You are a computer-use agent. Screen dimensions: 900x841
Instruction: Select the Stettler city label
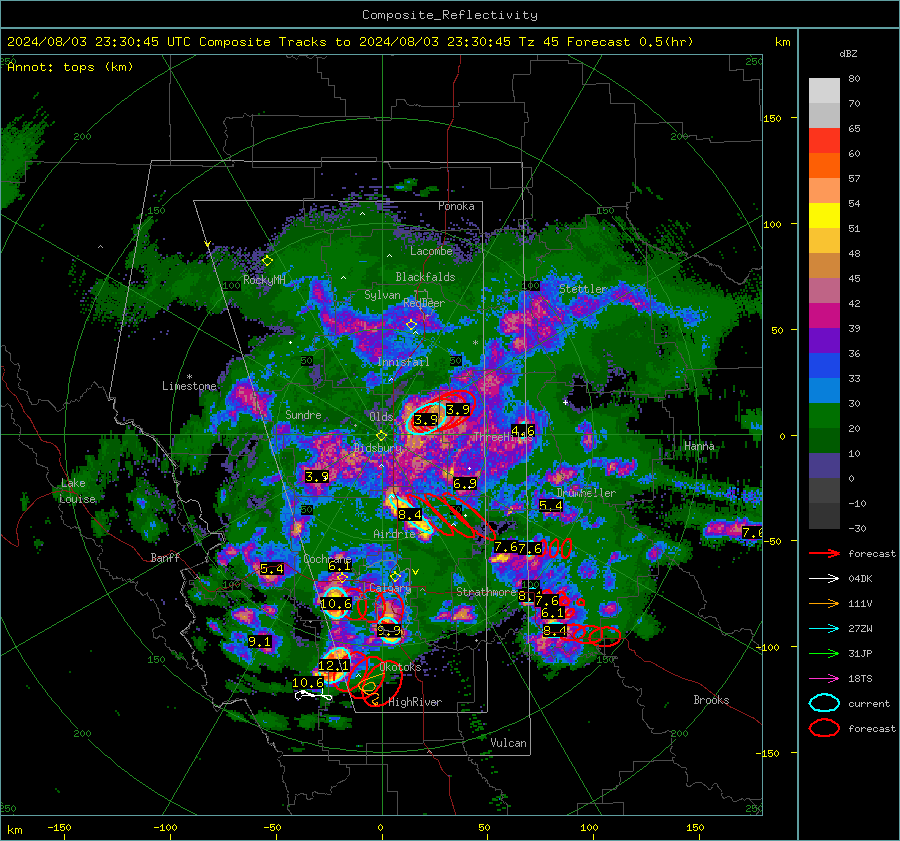coord(583,289)
